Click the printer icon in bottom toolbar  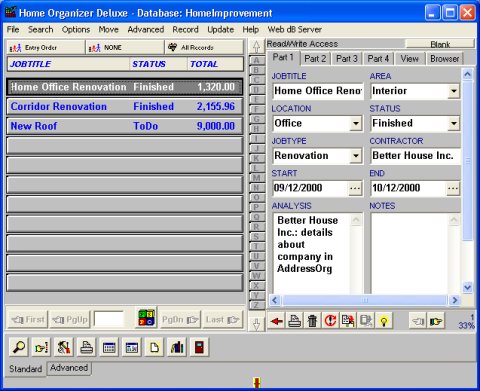point(87,347)
